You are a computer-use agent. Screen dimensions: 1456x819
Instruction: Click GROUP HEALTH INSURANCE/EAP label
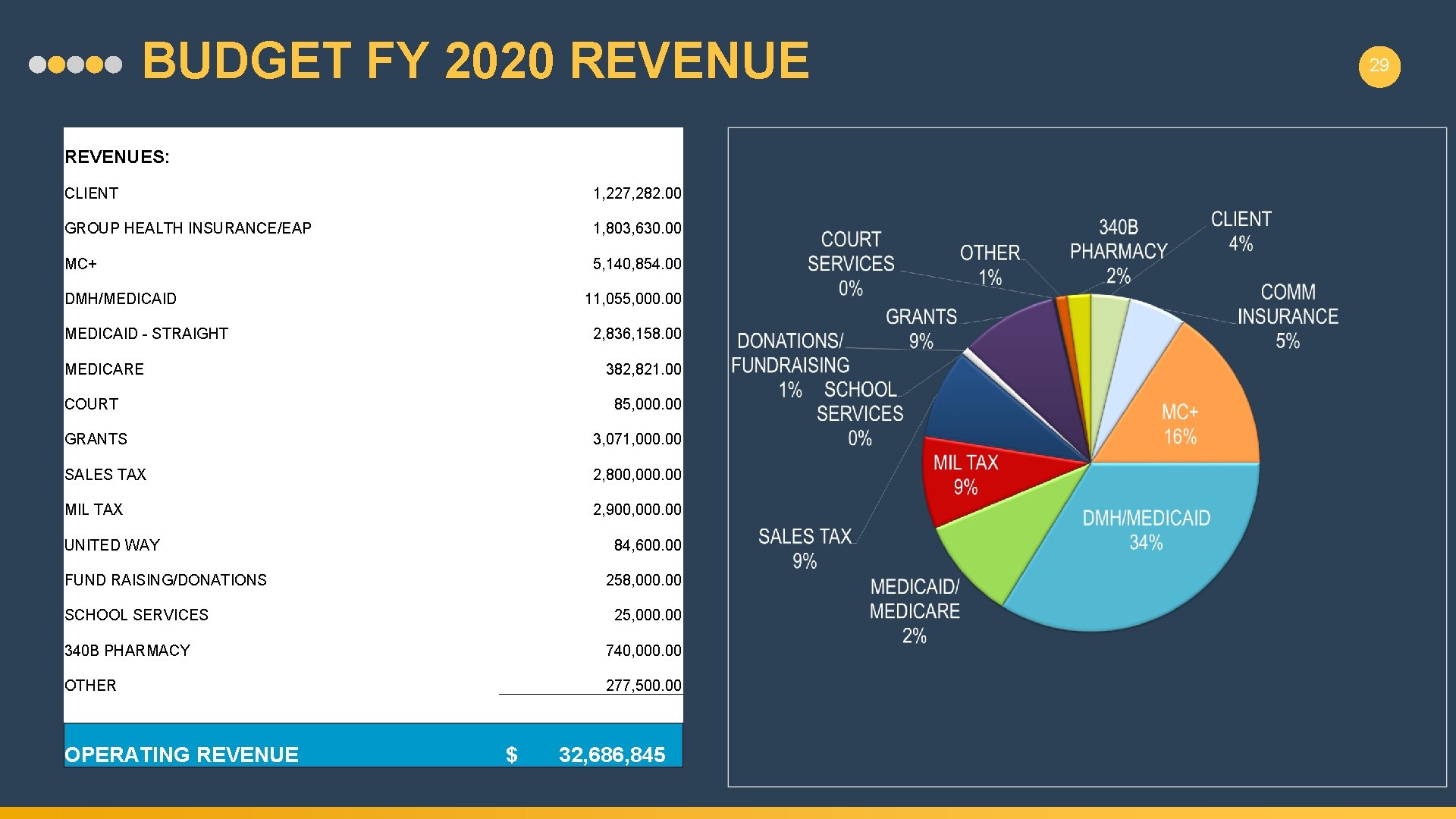pyautogui.click(x=188, y=228)
